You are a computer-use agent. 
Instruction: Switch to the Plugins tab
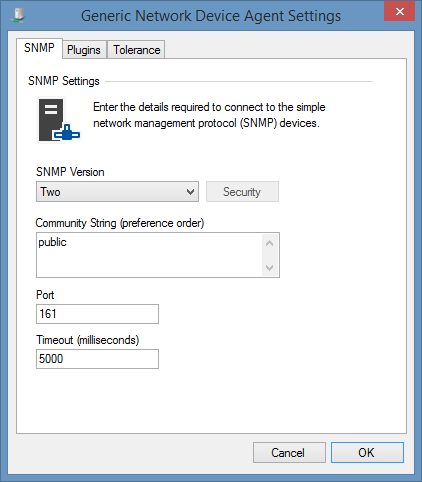click(x=84, y=50)
